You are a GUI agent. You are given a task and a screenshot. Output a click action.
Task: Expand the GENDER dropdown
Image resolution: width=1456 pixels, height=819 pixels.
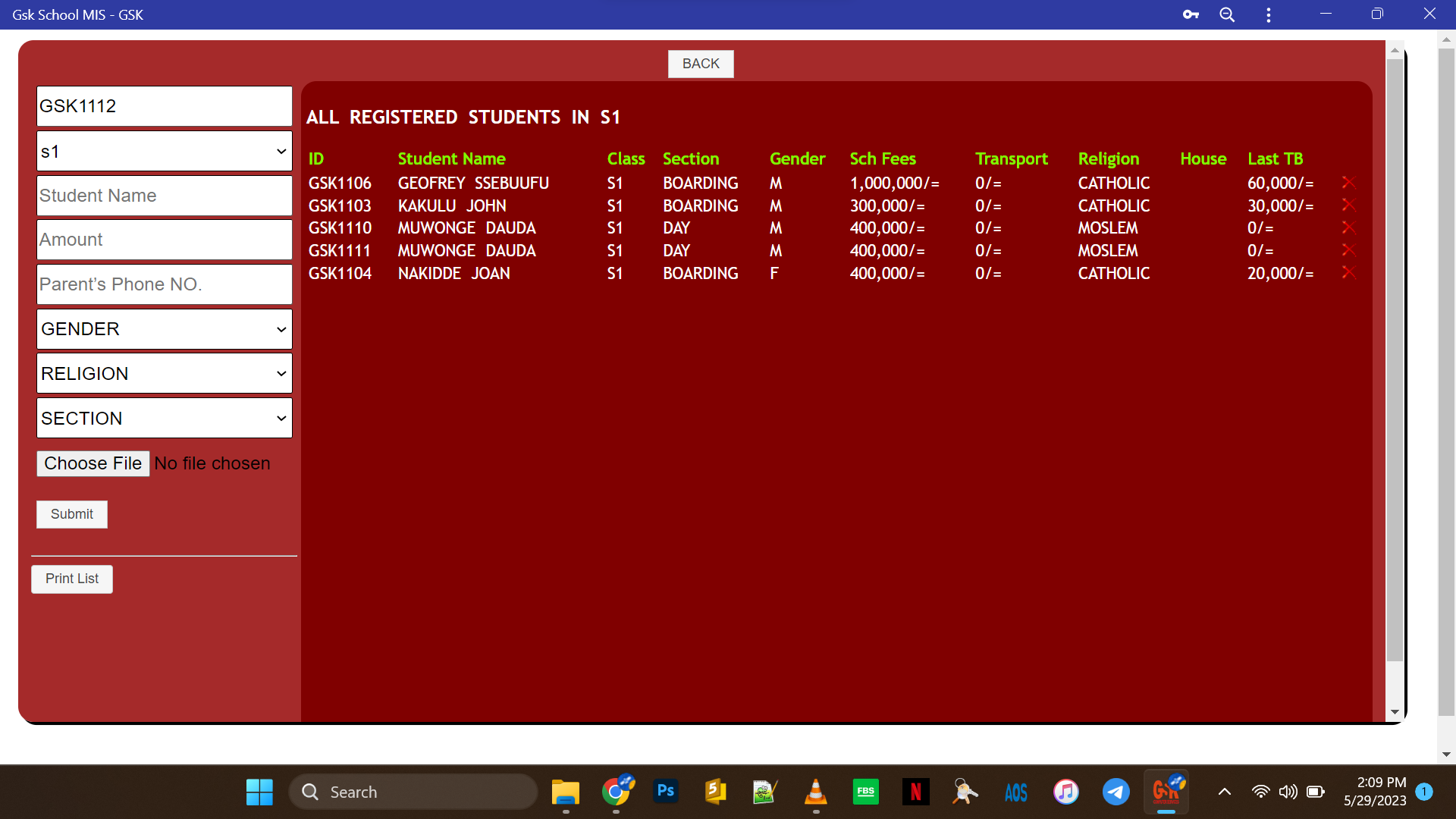tap(164, 329)
